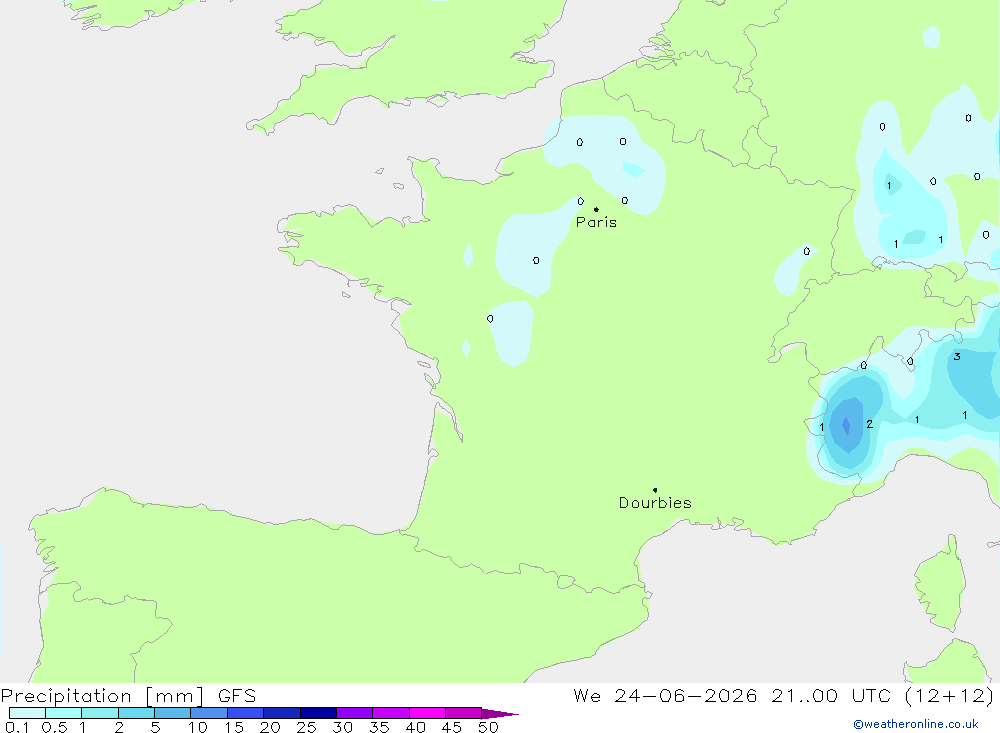Click the over-50 arrow tip of legend
This screenshot has width=1000, height=733.
[500, 714]
